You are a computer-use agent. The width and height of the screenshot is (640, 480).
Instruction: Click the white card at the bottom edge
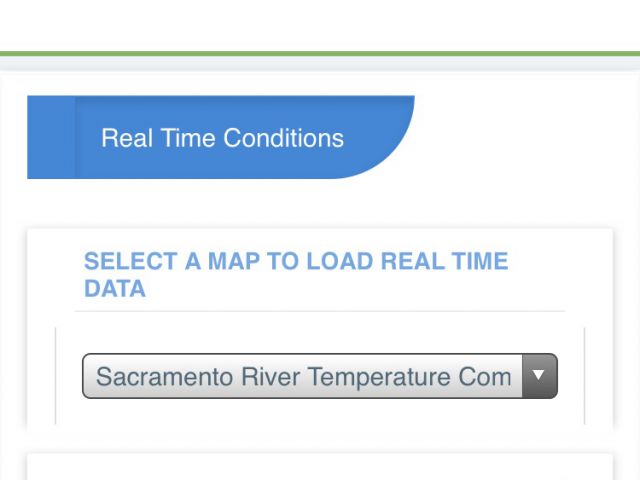tap(320, 468)
